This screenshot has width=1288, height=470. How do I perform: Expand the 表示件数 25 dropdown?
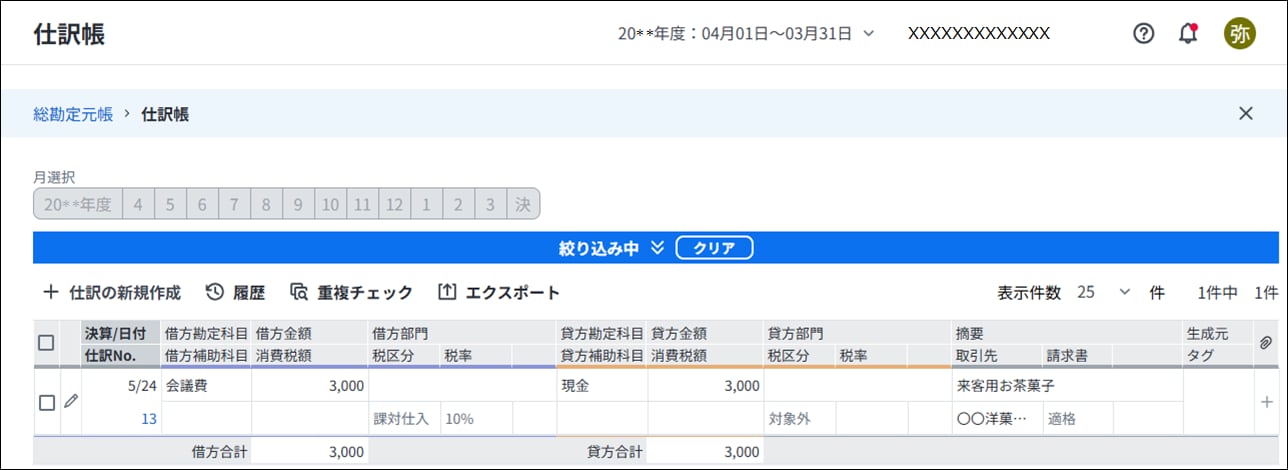[1105, 293]
